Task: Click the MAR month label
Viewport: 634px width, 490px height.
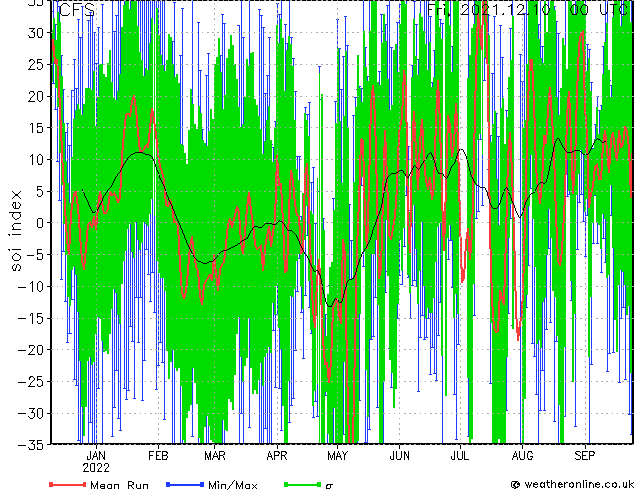Action: tap(215, 456)
